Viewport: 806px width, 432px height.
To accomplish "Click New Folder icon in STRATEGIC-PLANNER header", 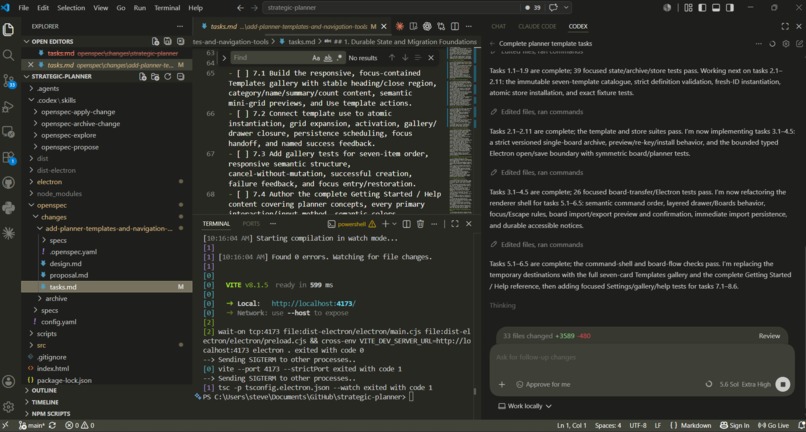I will (155, 77).
